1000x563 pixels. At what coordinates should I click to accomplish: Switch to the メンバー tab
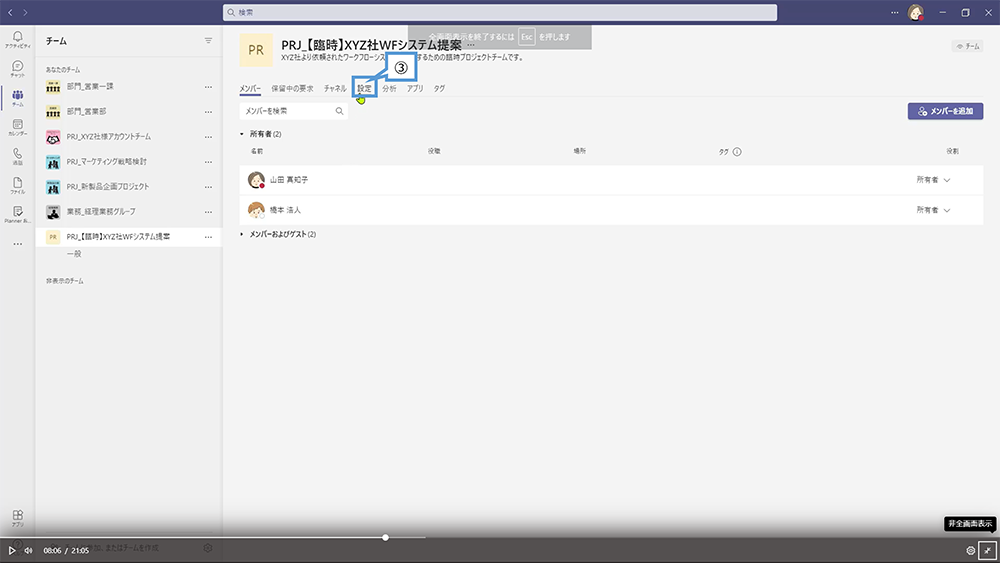pos(250,89)
